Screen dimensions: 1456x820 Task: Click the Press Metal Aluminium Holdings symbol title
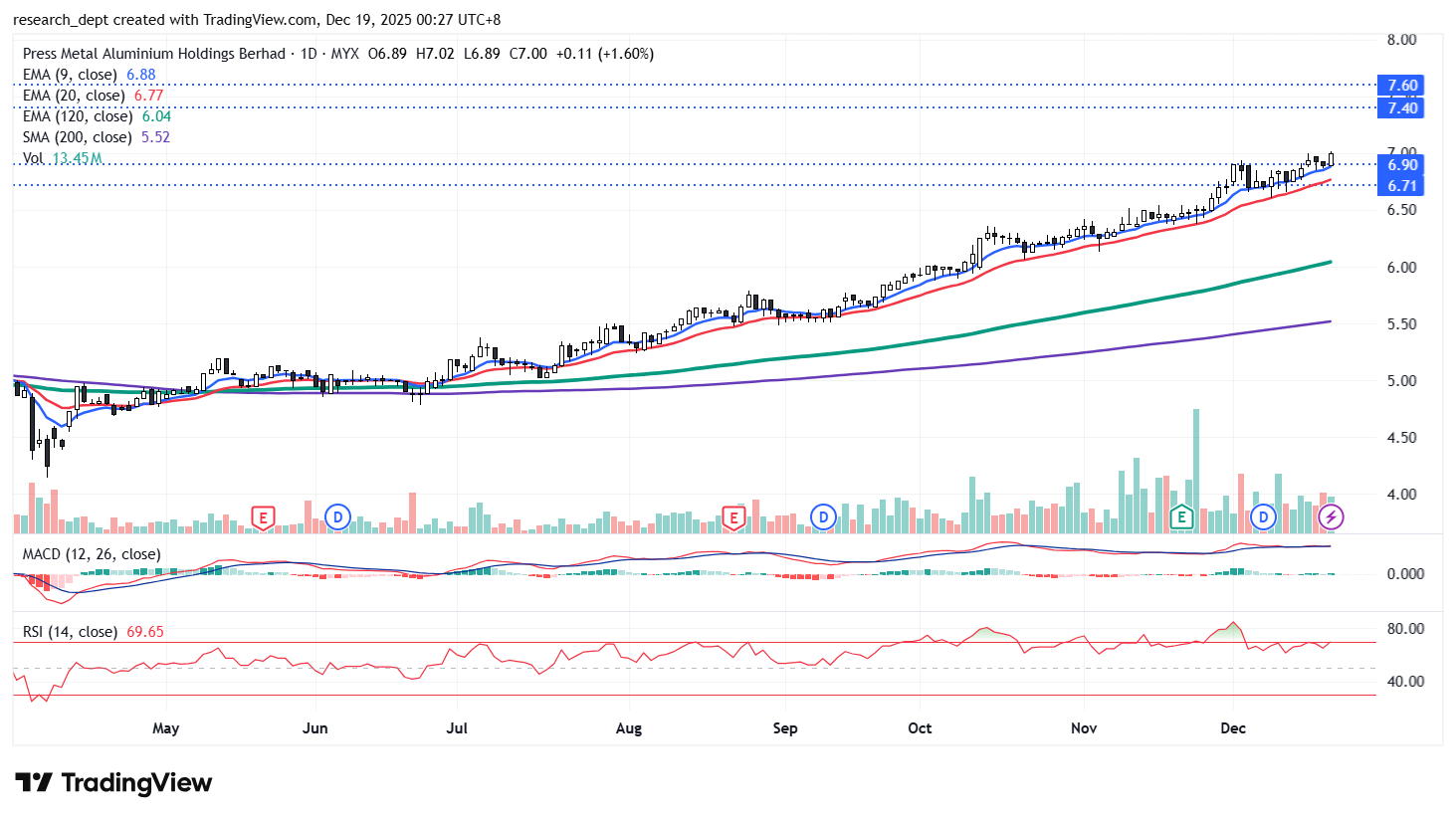154,54
